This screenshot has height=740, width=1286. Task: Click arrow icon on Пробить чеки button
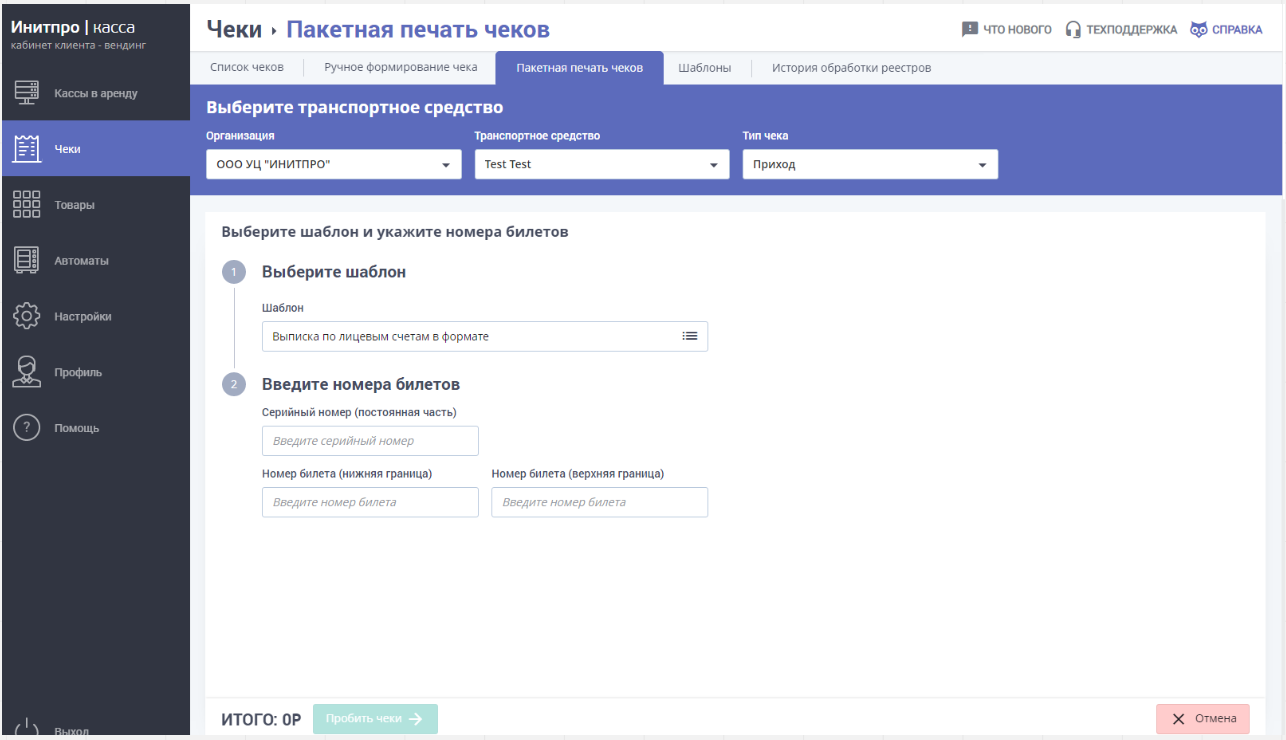coord(416,718)
